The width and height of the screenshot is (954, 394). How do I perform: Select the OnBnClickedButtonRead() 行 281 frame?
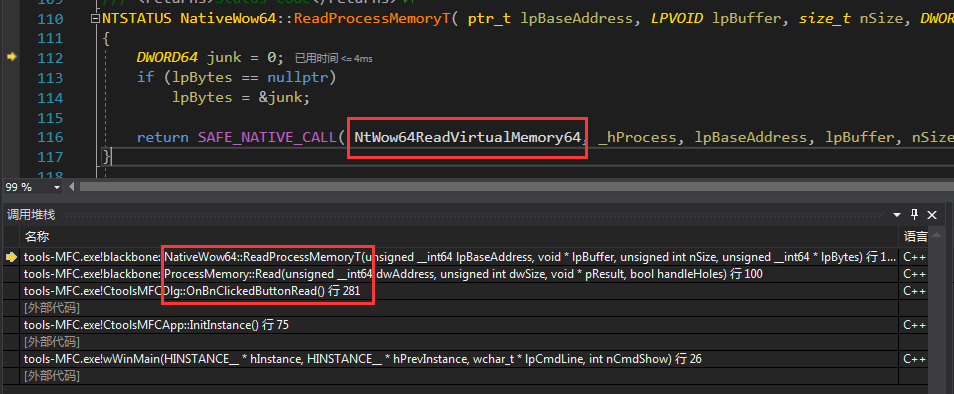coord(459,291)
